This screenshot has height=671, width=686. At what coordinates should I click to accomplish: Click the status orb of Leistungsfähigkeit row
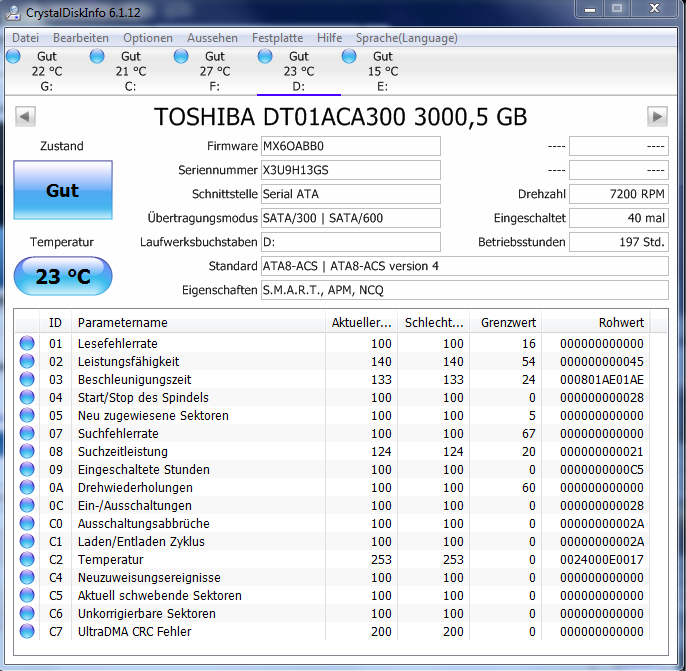click(27, 361)
